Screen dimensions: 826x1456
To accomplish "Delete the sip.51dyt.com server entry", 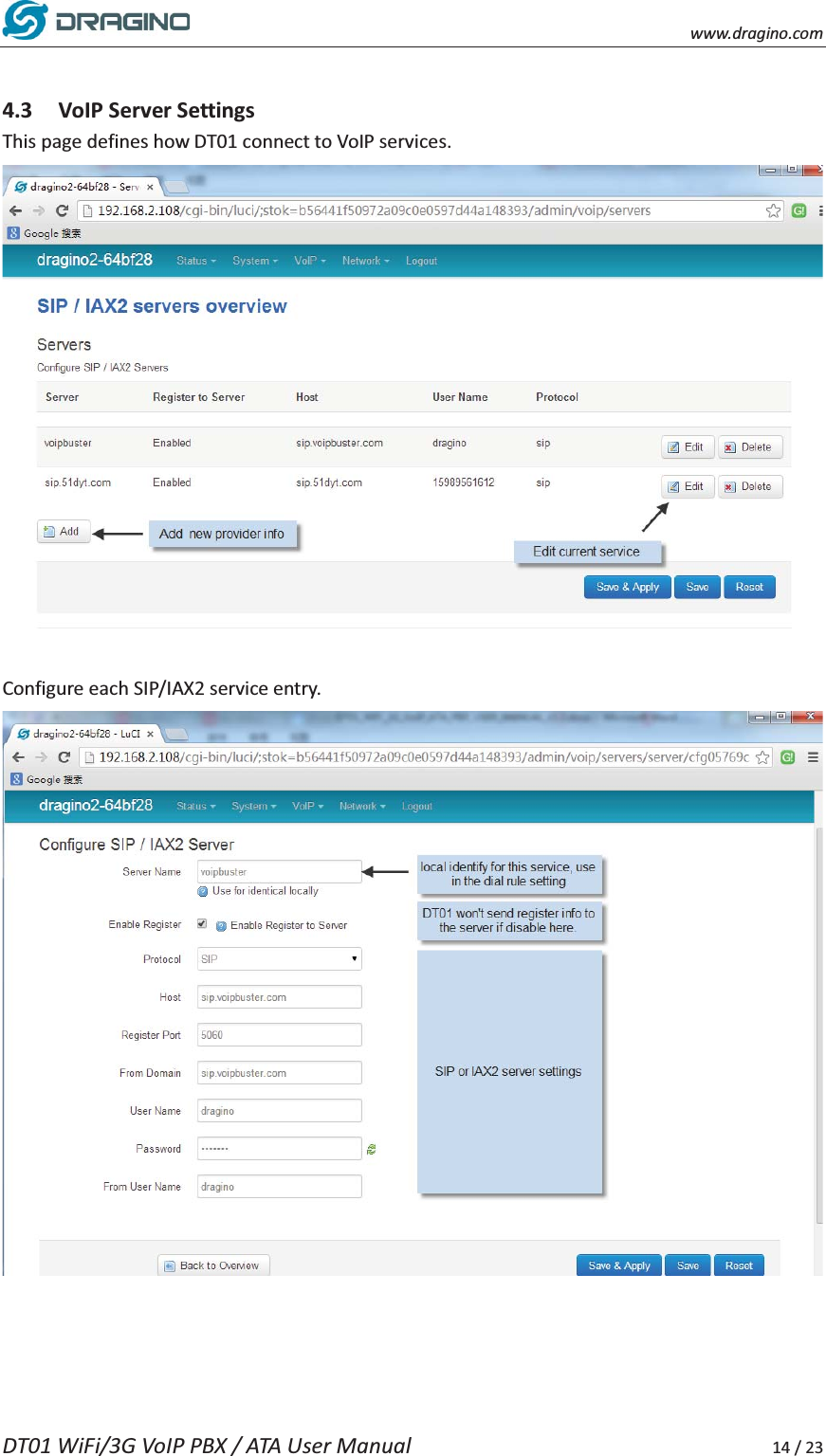I will click(750, 486).
